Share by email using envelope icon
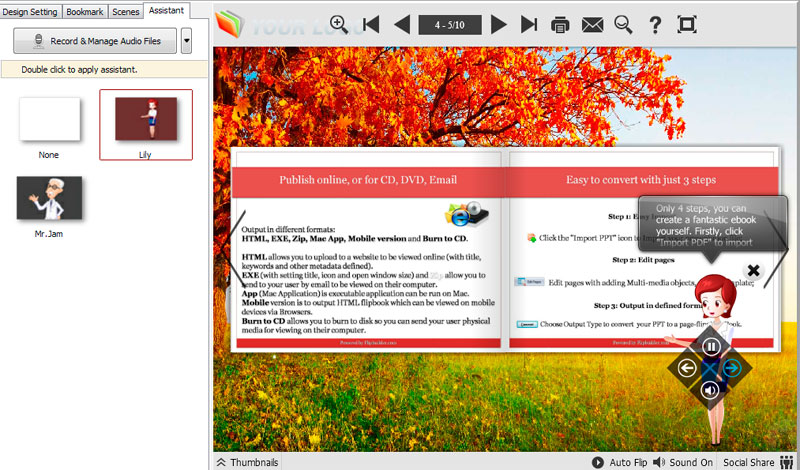The width and height of the screenshot is (800, 470). click(x=592, y=24)
